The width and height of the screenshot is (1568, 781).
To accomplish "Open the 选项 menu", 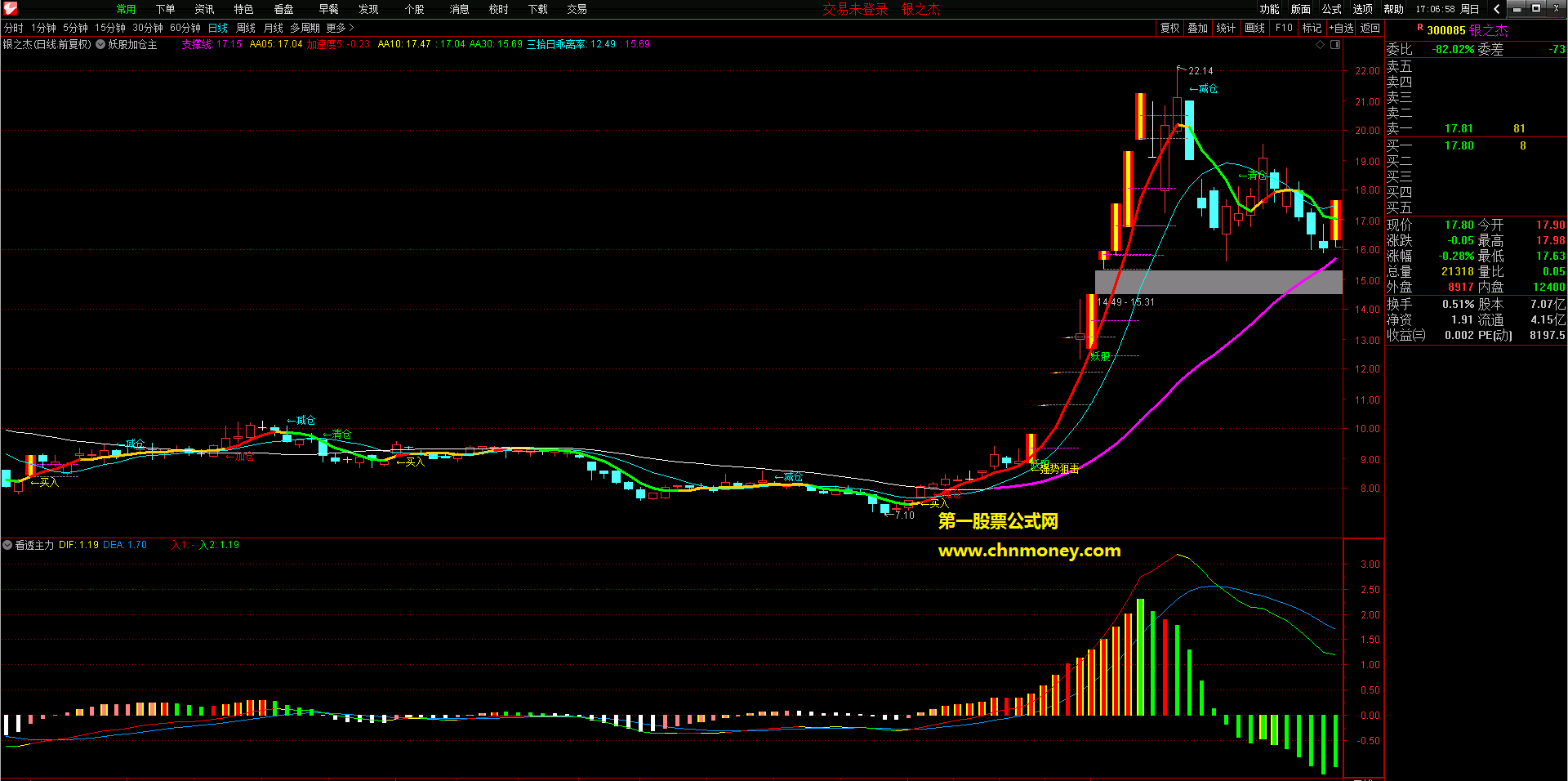I will 1362,9.
